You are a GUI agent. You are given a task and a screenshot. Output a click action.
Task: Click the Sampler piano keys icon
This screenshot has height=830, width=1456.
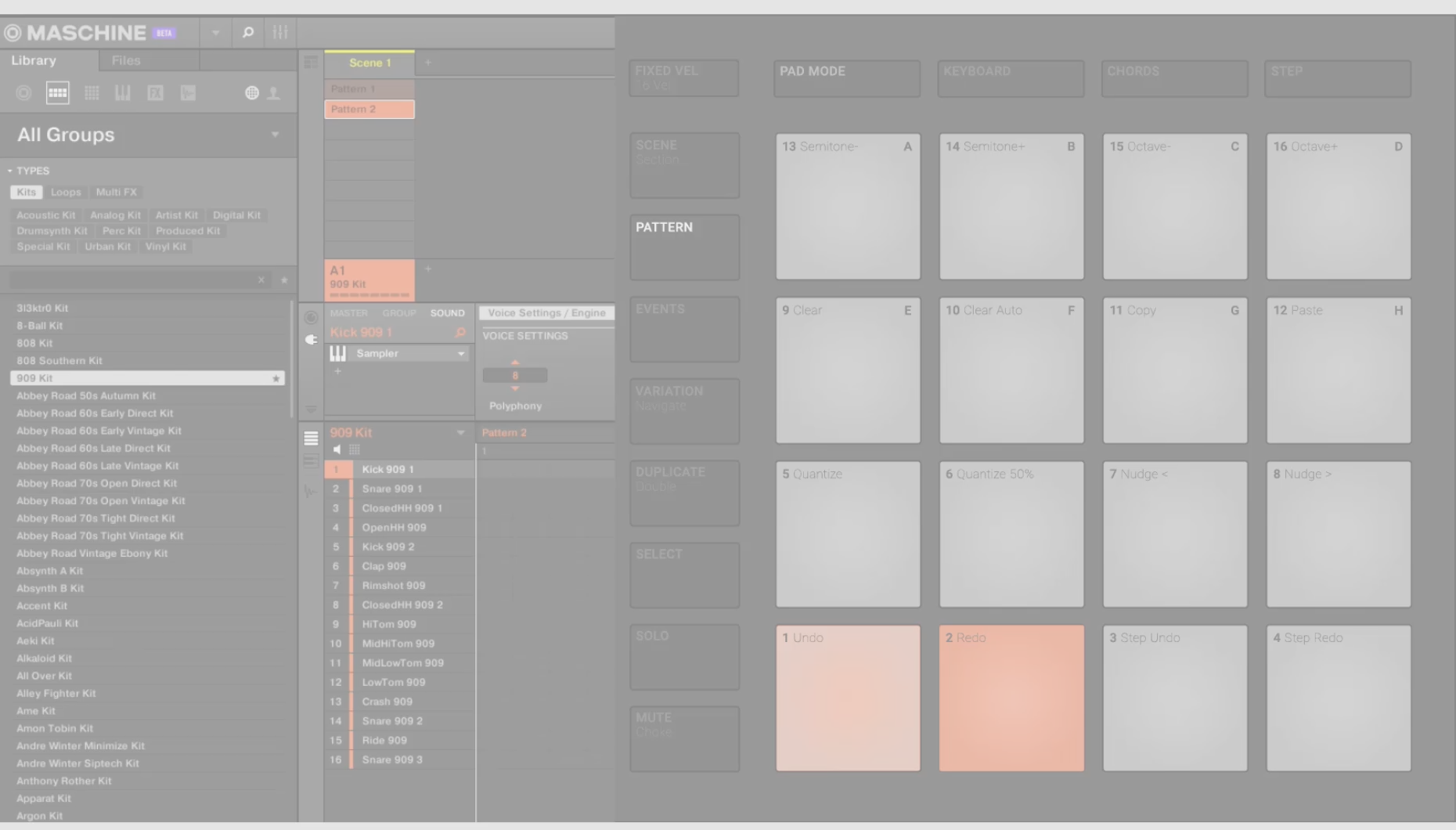click(337, 354)
